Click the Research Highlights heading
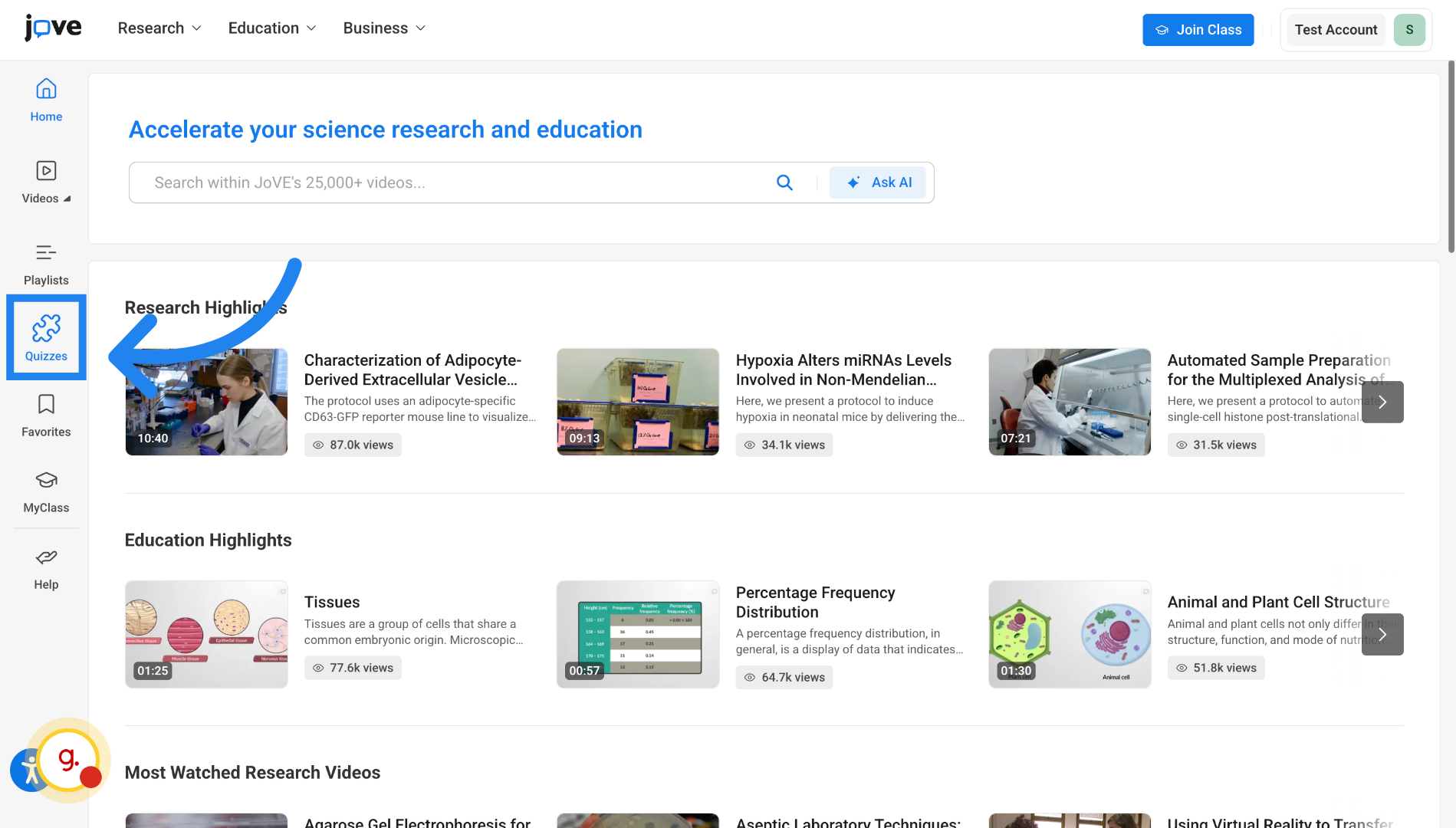1456x828 pixels. tap(205, 307)
